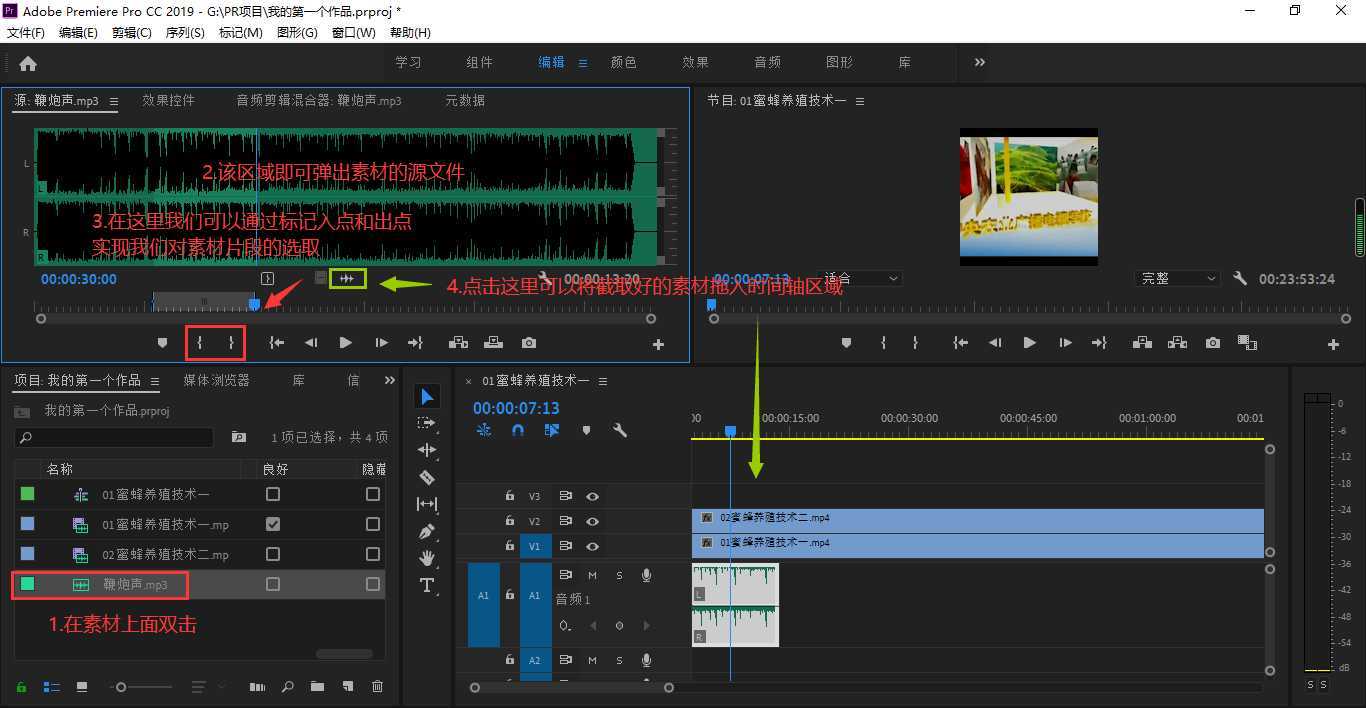Screen dimensions: 1366x708
Task: Open Comparison View in the Program monitor
Action: point(1247,343)
